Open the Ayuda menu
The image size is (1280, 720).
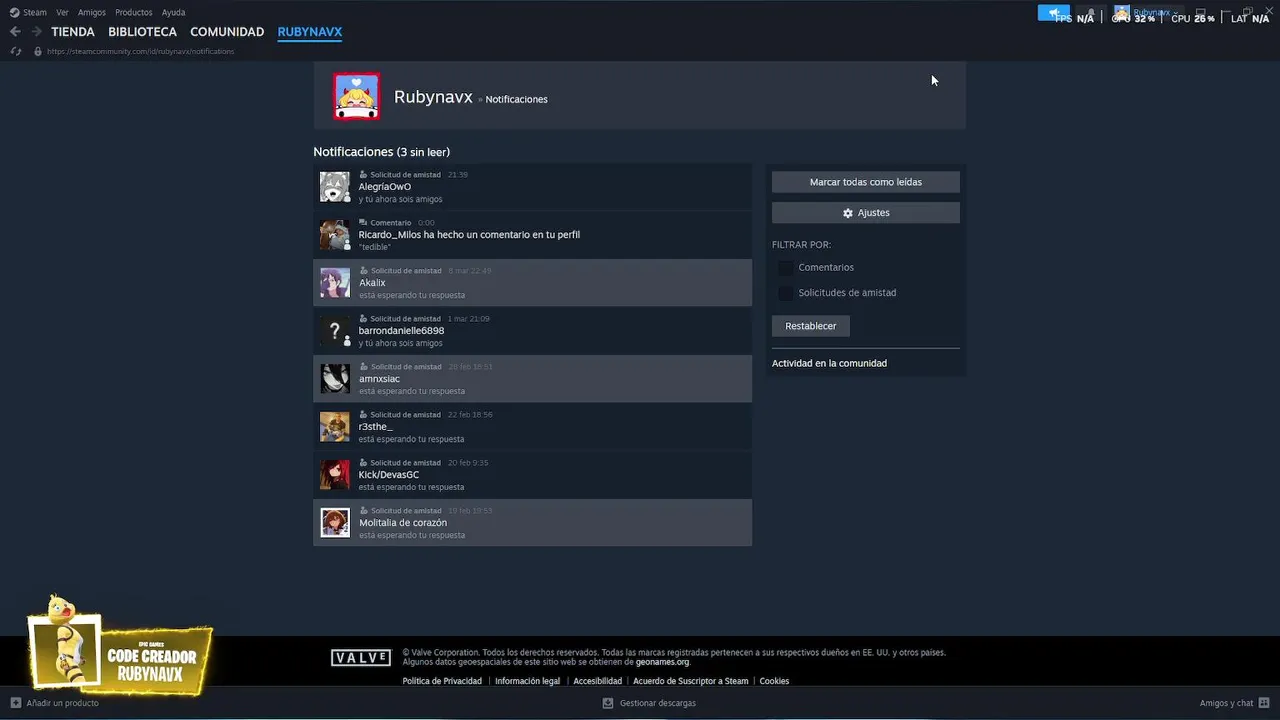pos(173,13)
